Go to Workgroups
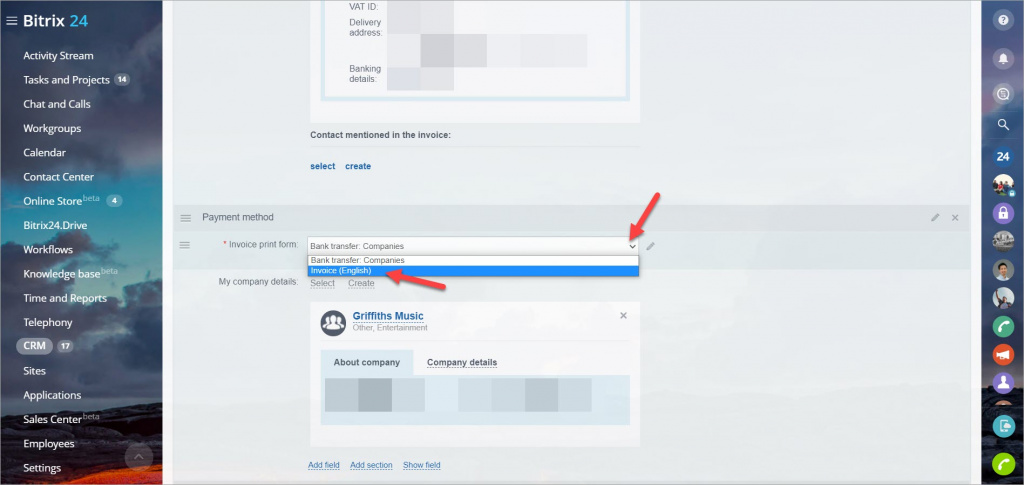 (x=52, y=129)
